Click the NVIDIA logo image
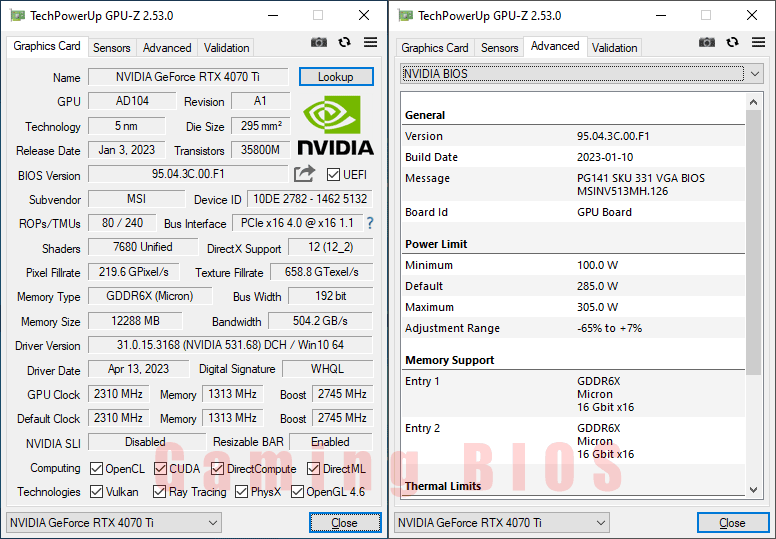This screenshot has height=539, width=776. (336, 126)
